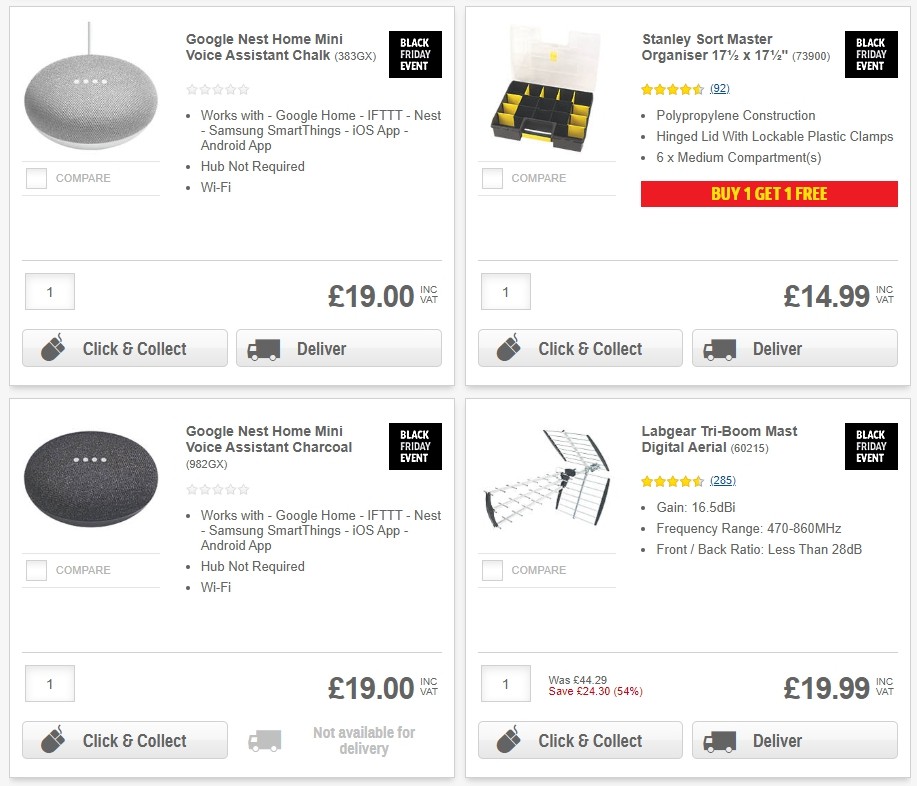Click empty star rating for Nest Mini Chalk
The width and height of the screenshot is (917, 786).
pyautogui.click(x=217, y=89)
